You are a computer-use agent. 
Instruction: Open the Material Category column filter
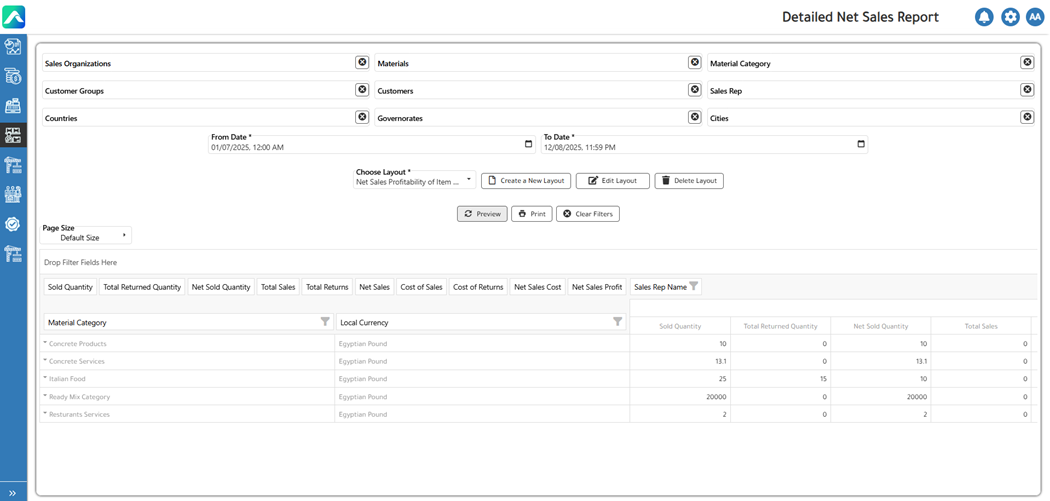[325, 322]
